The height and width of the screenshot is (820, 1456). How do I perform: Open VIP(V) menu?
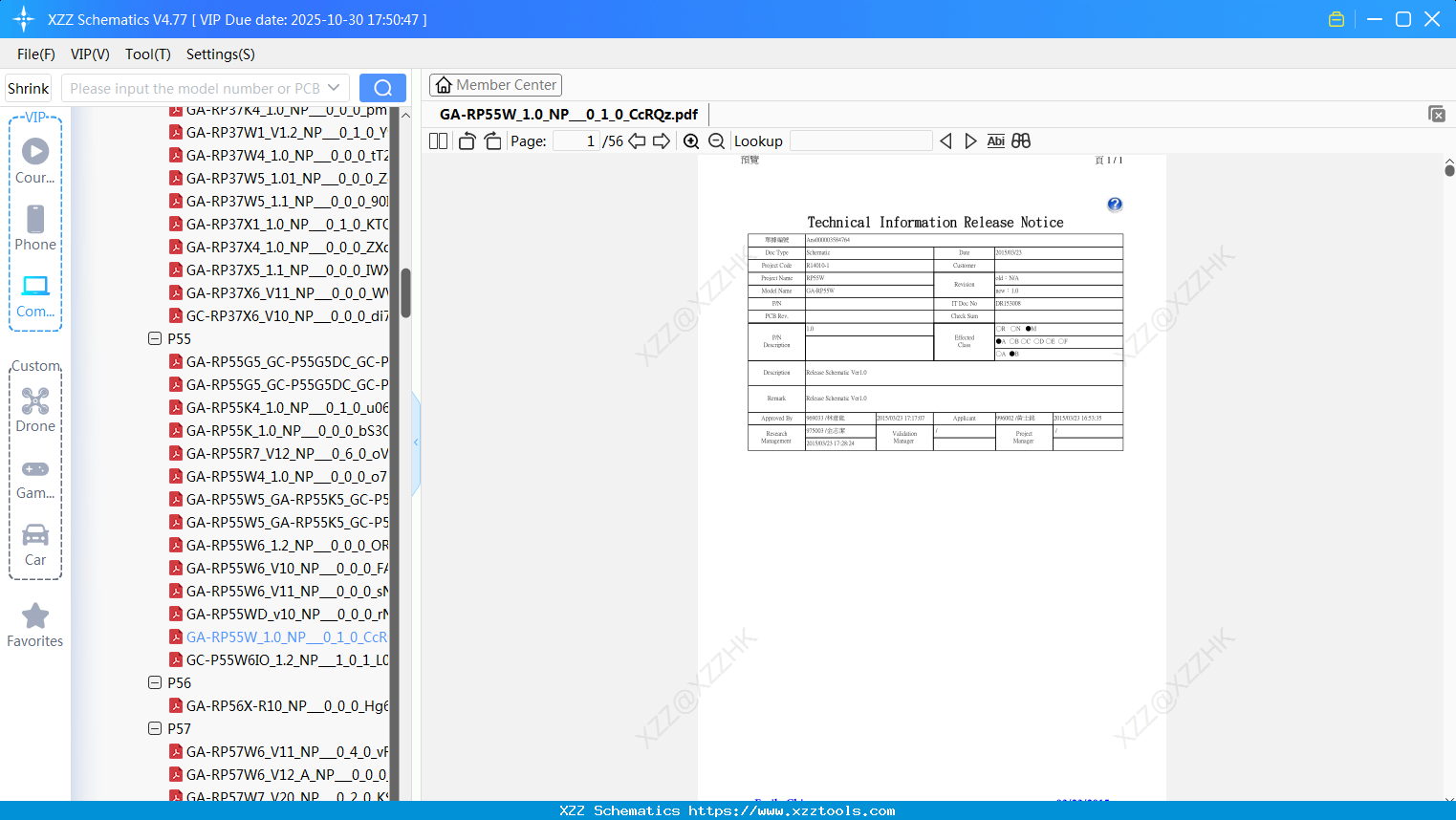coord(90,54)
